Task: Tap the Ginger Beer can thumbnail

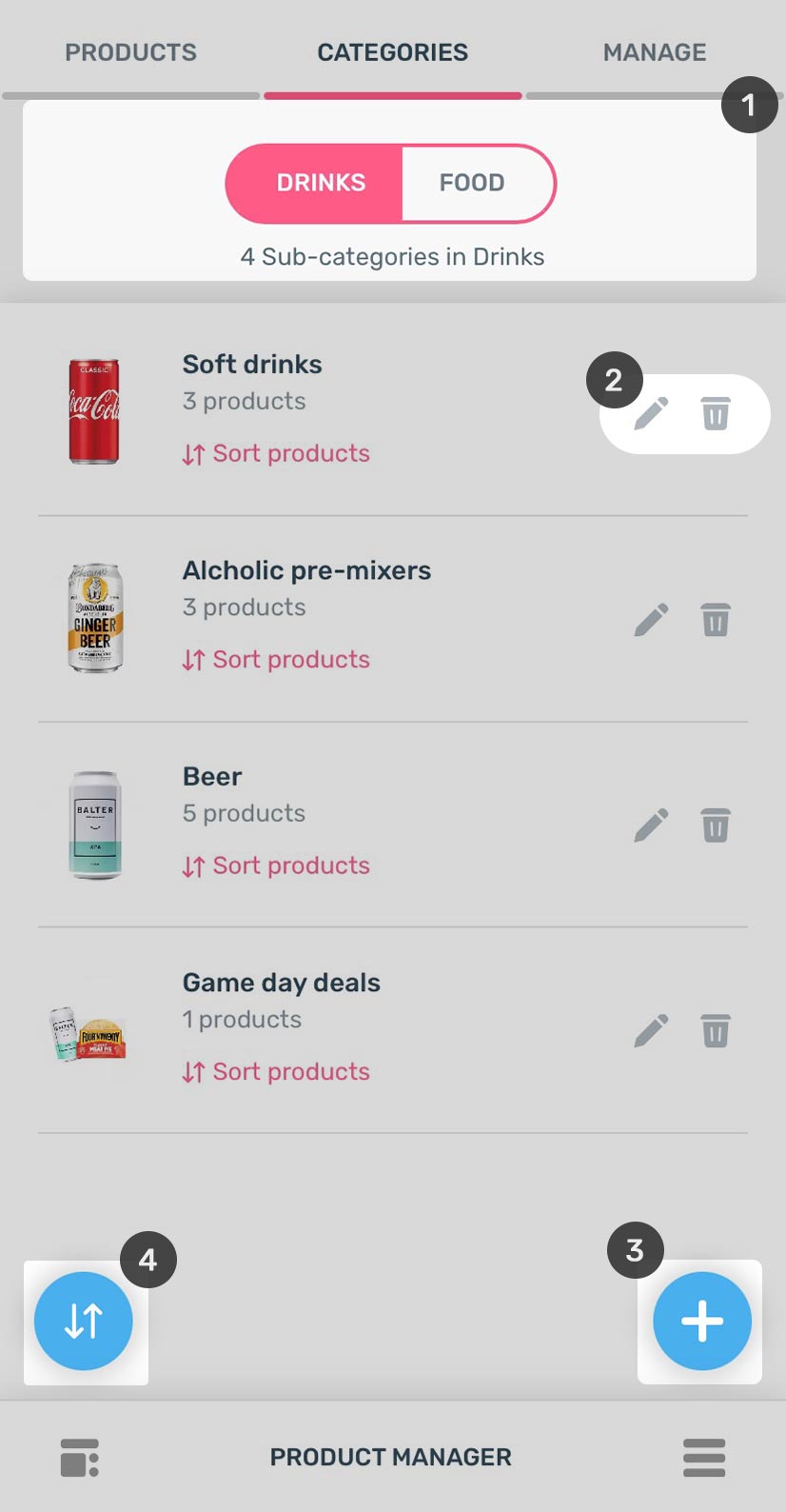Action: click(95, 619)
